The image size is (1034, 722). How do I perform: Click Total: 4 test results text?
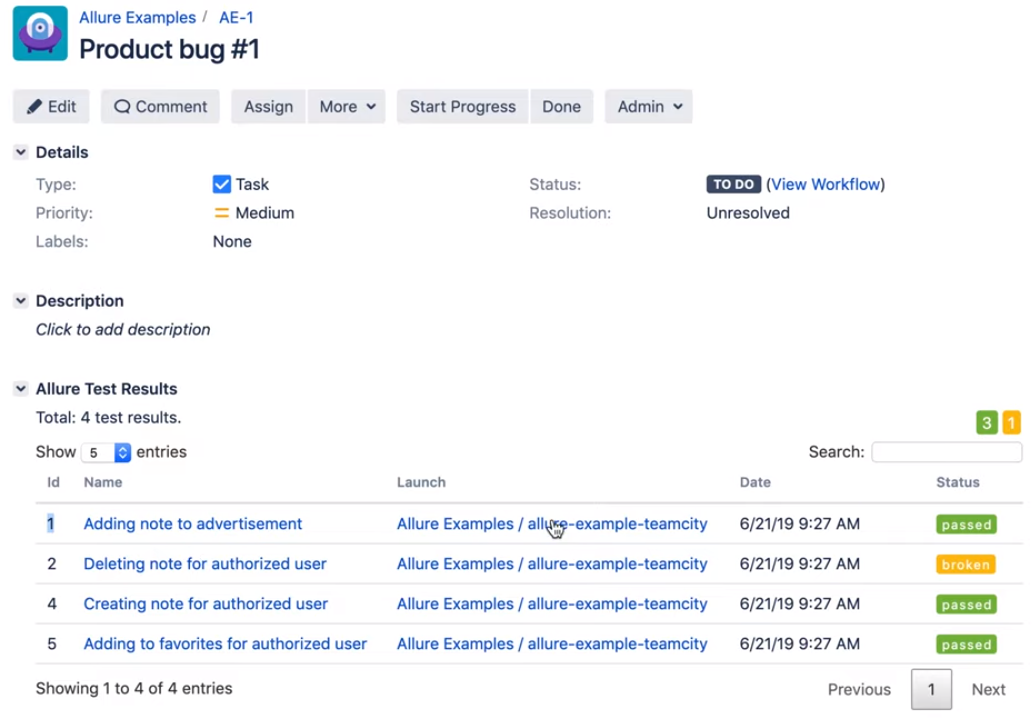tap(108, 418)
